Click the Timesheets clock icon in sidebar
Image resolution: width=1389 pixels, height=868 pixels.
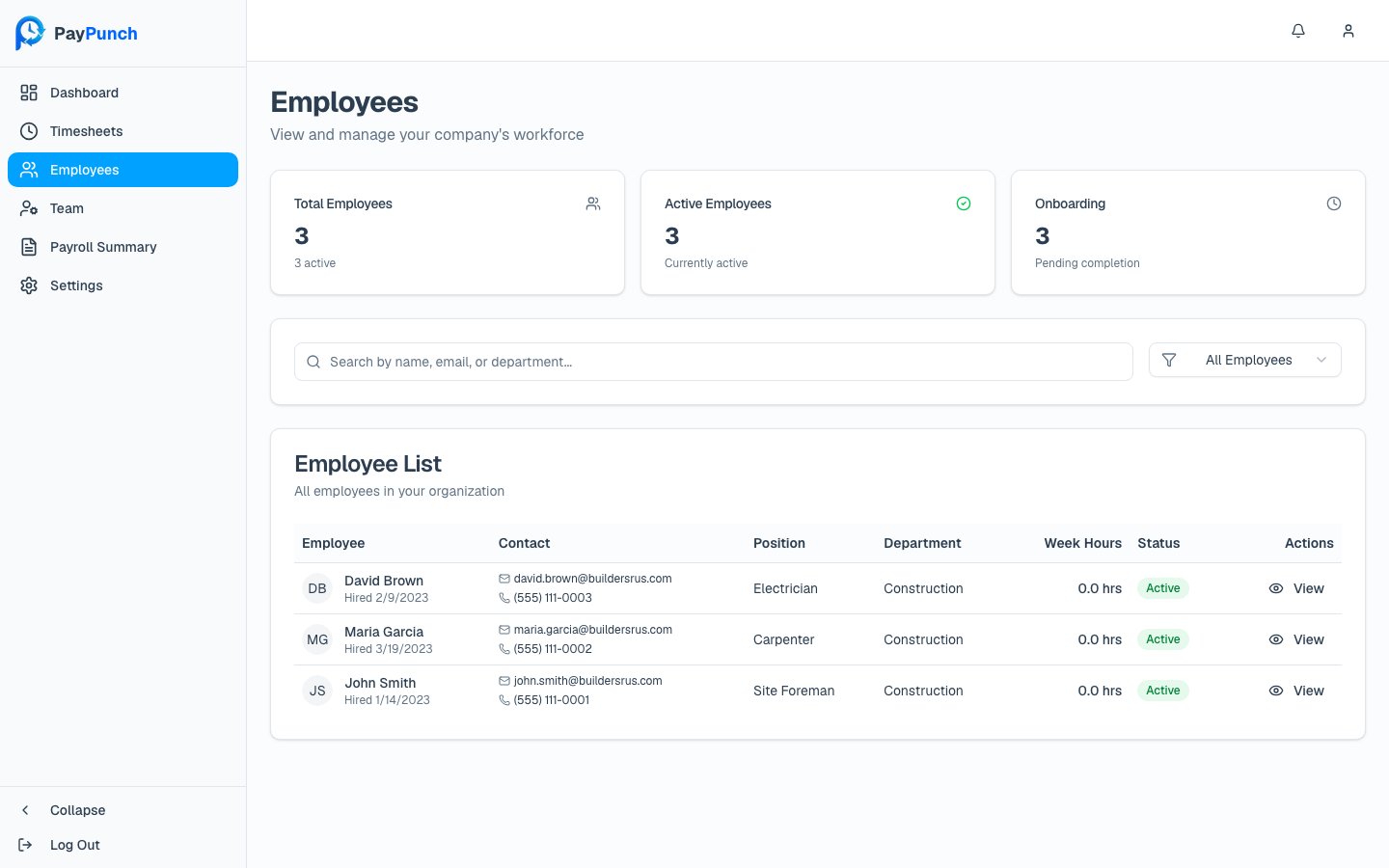click(x=29, y=131)
